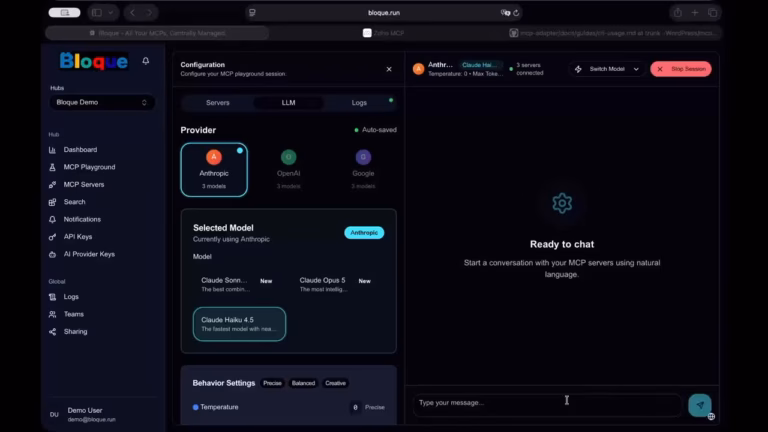The width and height of the screenshot is (768, 432).
Task: Click the Stop Session button
Action: point(681,69)
